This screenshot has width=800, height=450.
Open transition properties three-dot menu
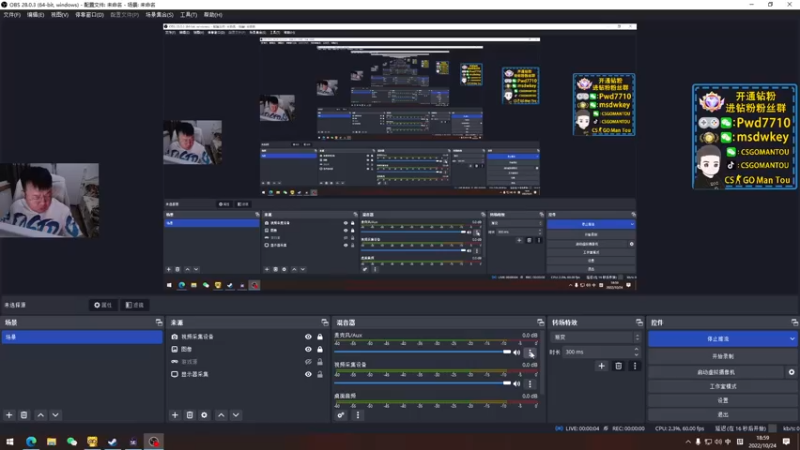click(x=635, y=366)
